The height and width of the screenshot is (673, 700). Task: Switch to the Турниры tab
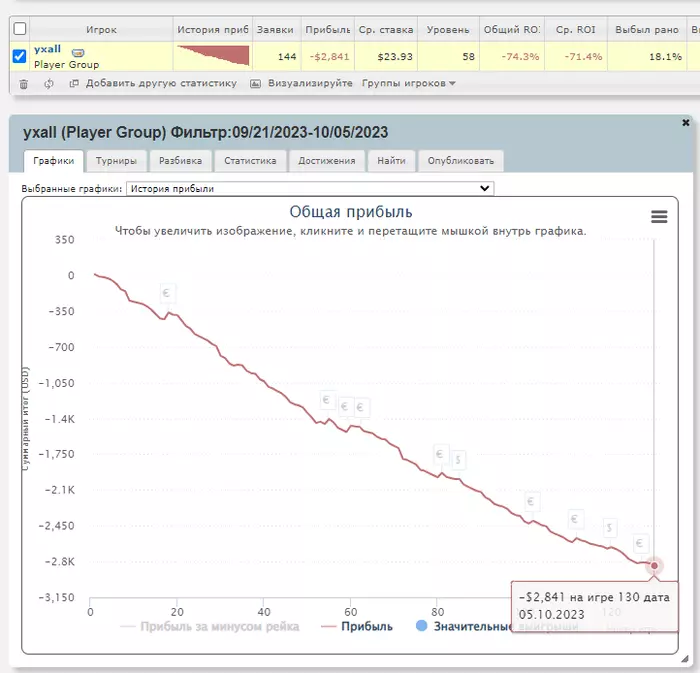click(x=116, y=161)
